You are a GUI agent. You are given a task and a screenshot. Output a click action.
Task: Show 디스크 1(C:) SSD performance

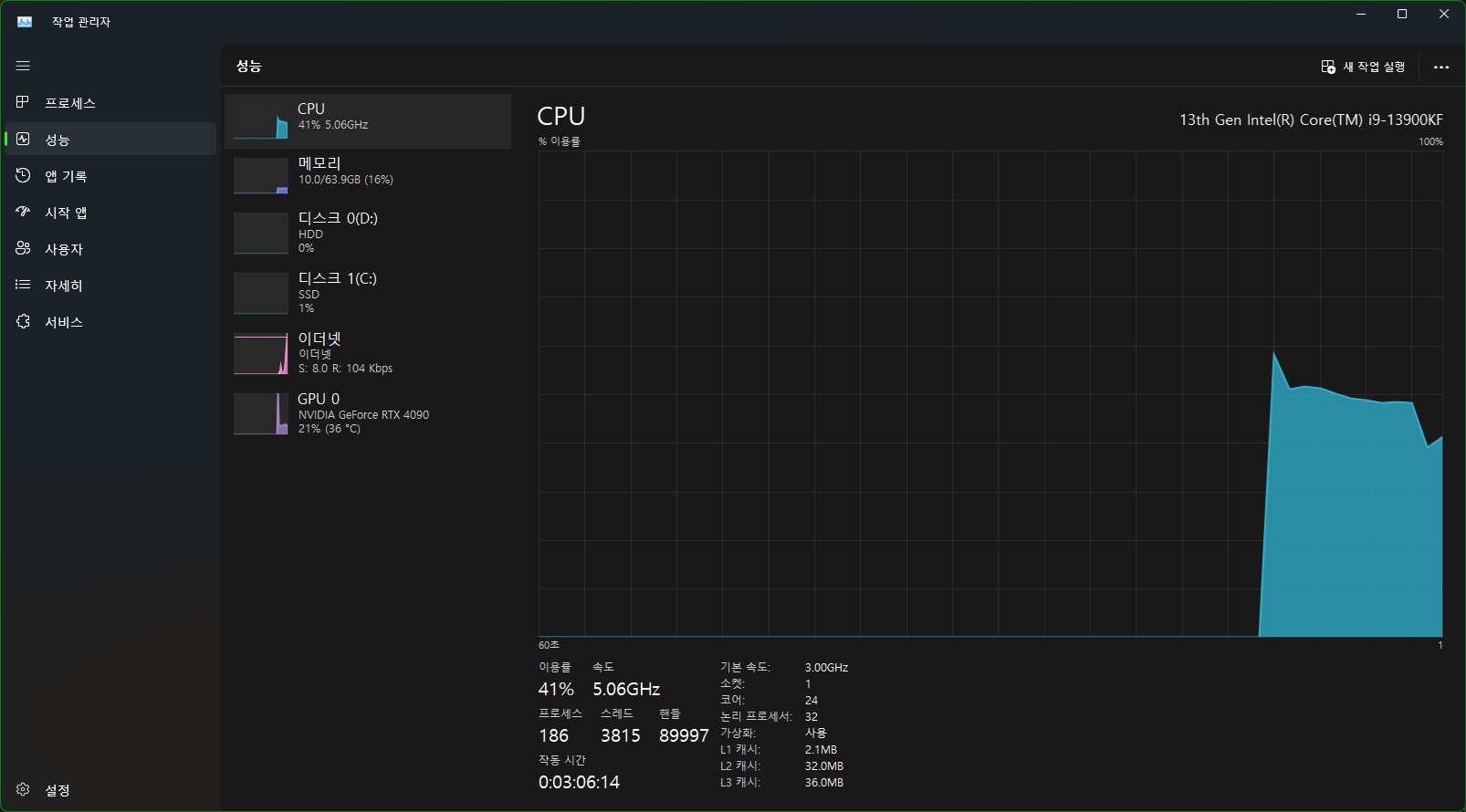(x=367, y=293)
